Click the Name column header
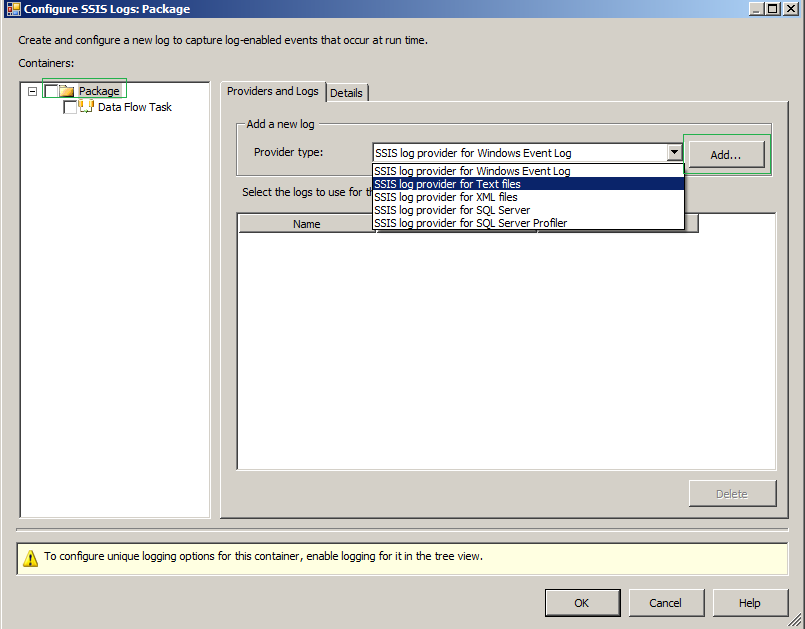This screenshot has width=805, height=629. [307, 224]
